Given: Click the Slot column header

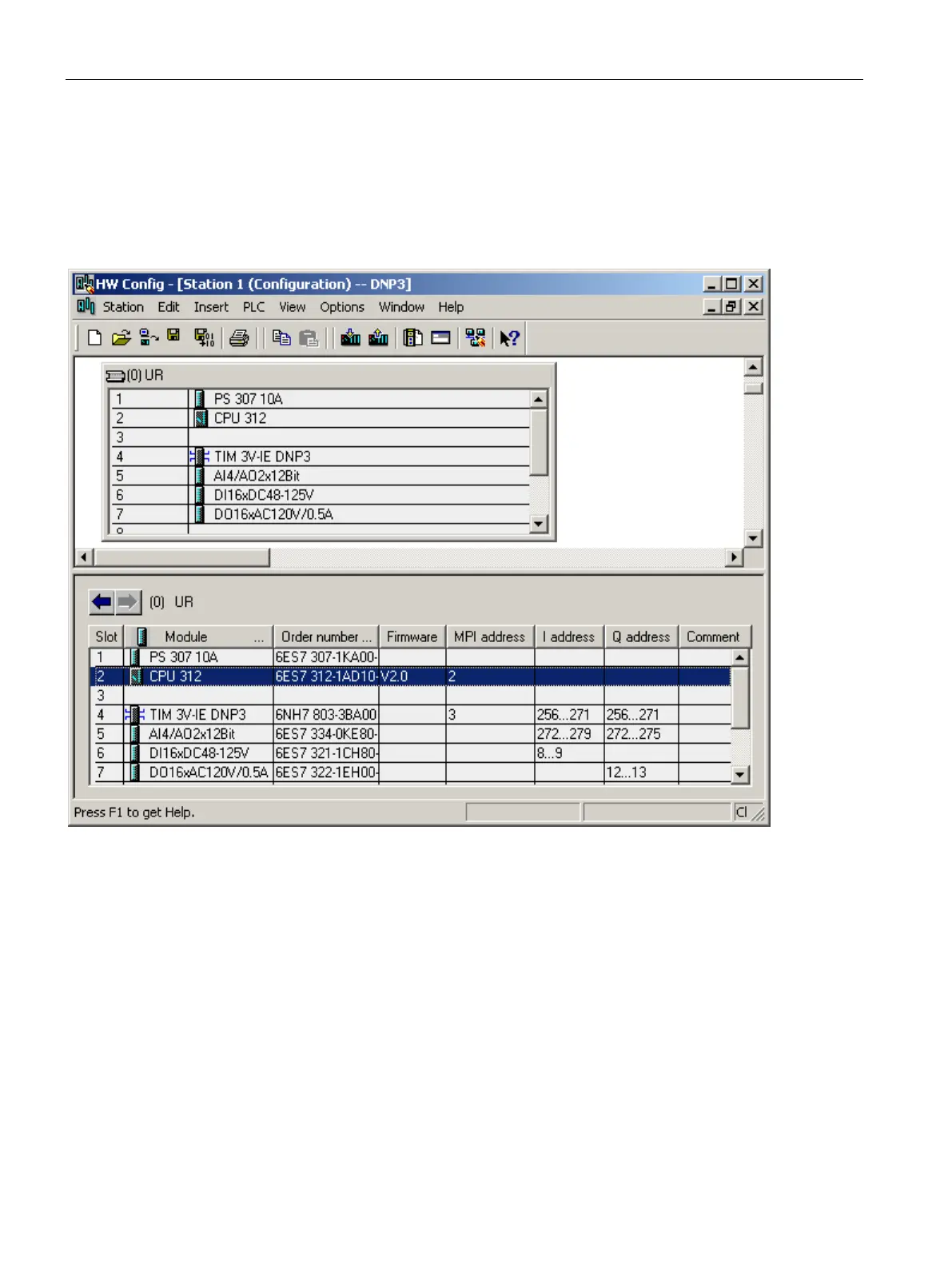Looking at the screenshot, I should pyautogui.click(x=106, y=636).
